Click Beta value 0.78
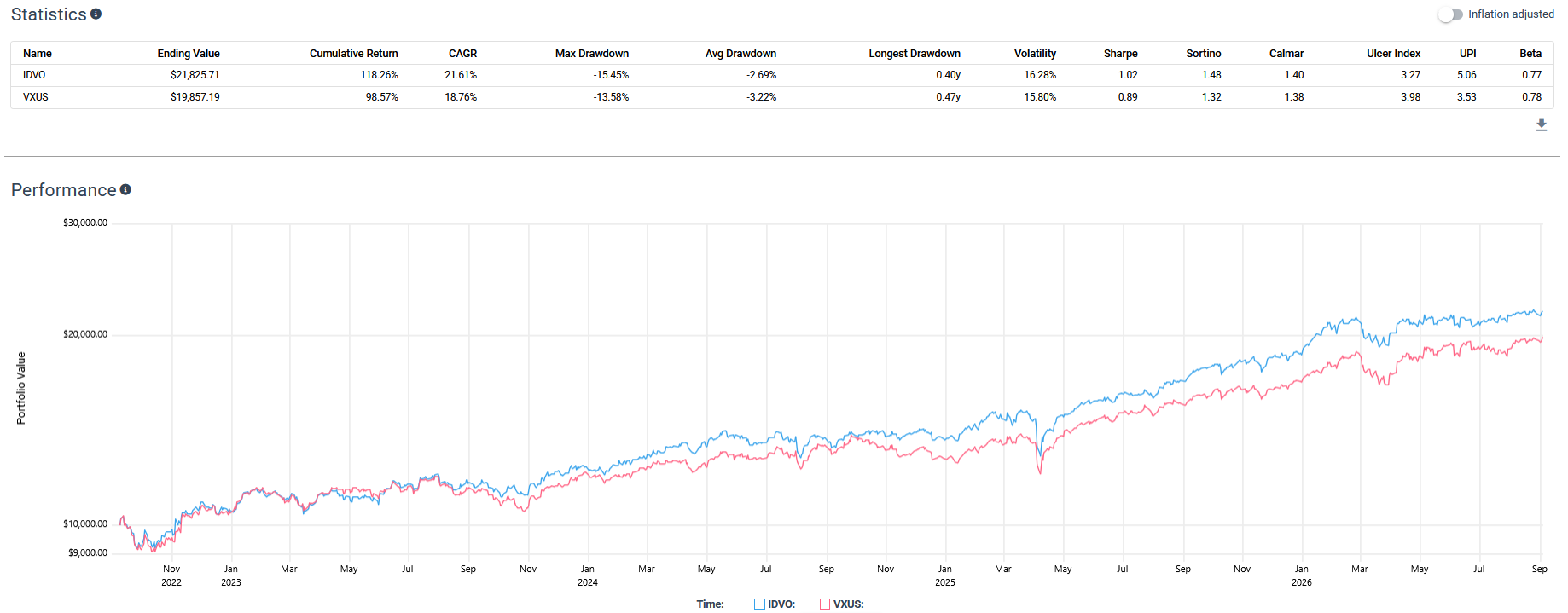The height and width of the screenshot is (613, 1568). tap(1531, 97)
